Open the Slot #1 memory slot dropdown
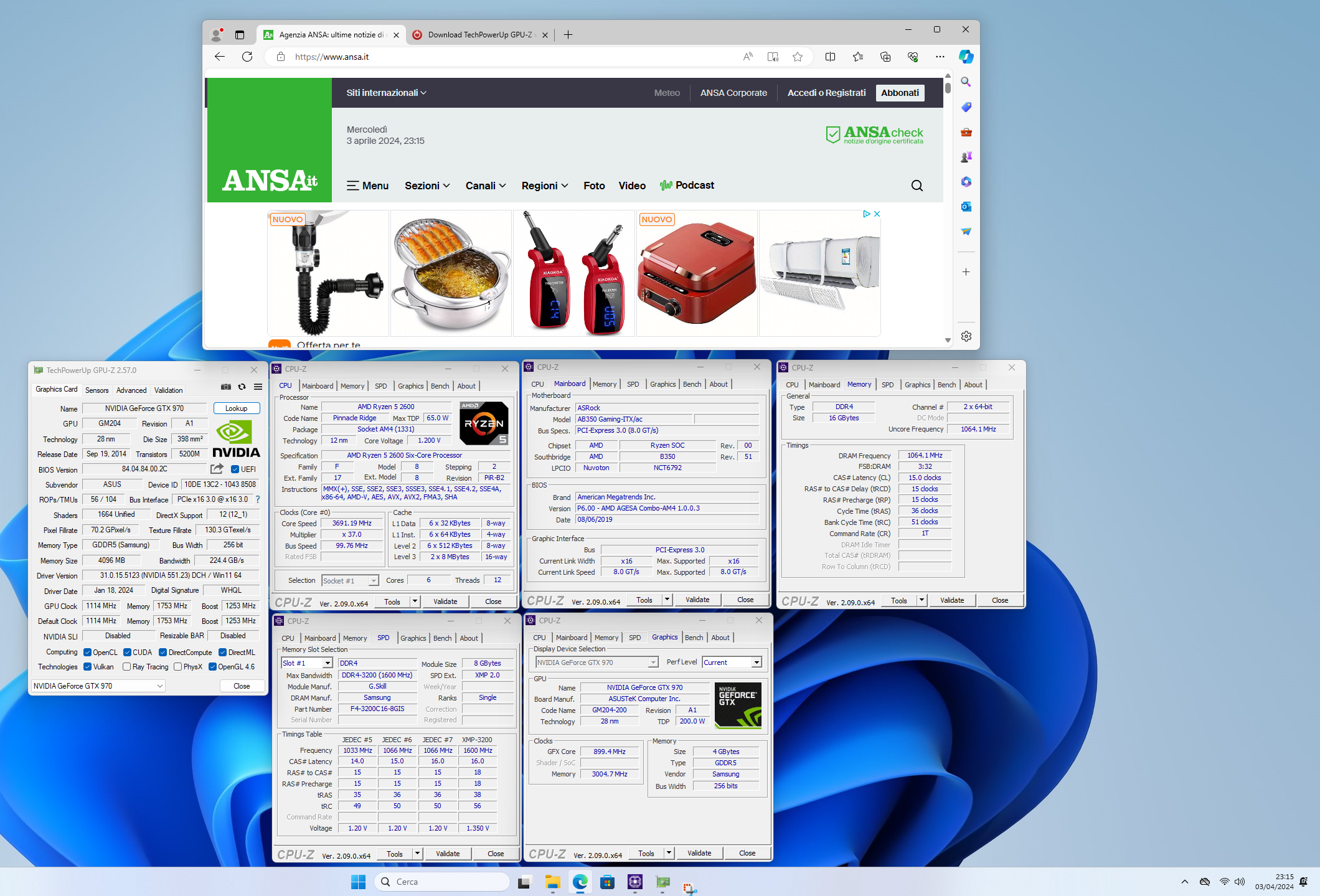The height and width of the screenshot is (896, 1320). (x=306, y=663)
